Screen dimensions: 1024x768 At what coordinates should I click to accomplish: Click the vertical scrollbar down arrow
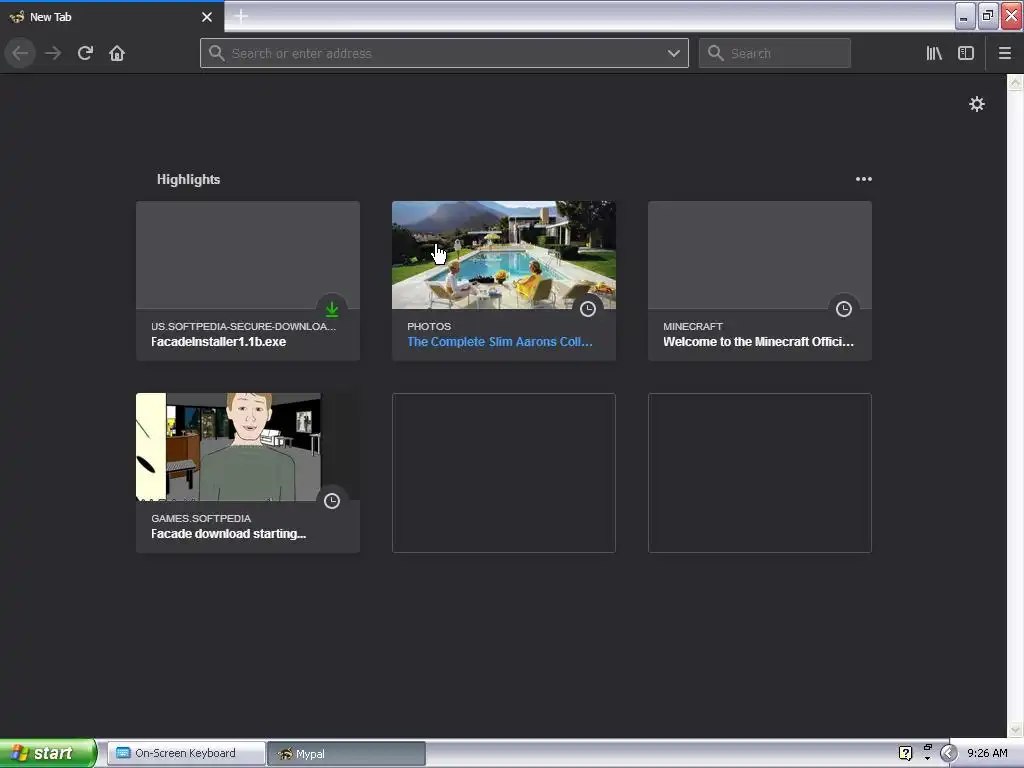(1015, 729)
